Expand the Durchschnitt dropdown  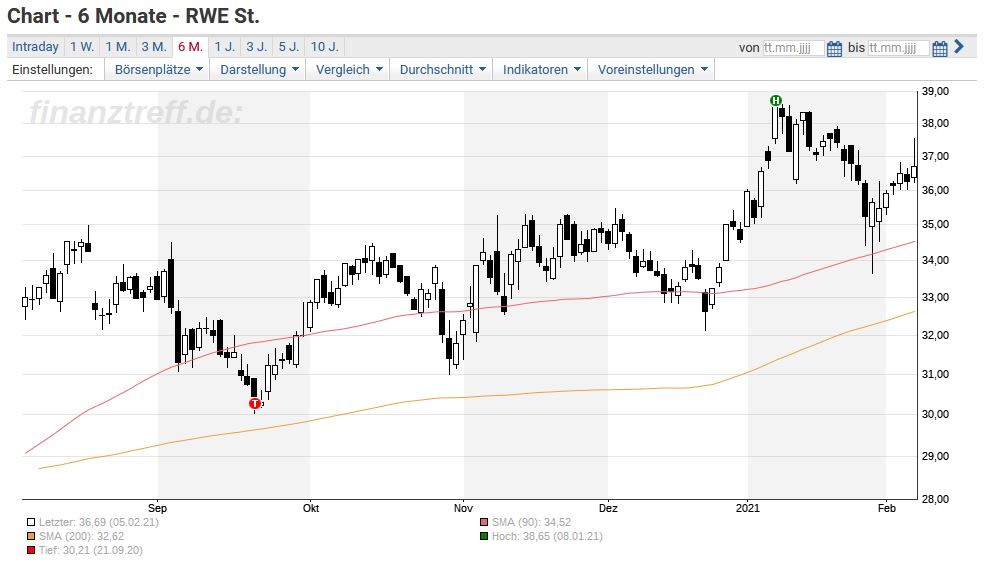click(442, 70)
